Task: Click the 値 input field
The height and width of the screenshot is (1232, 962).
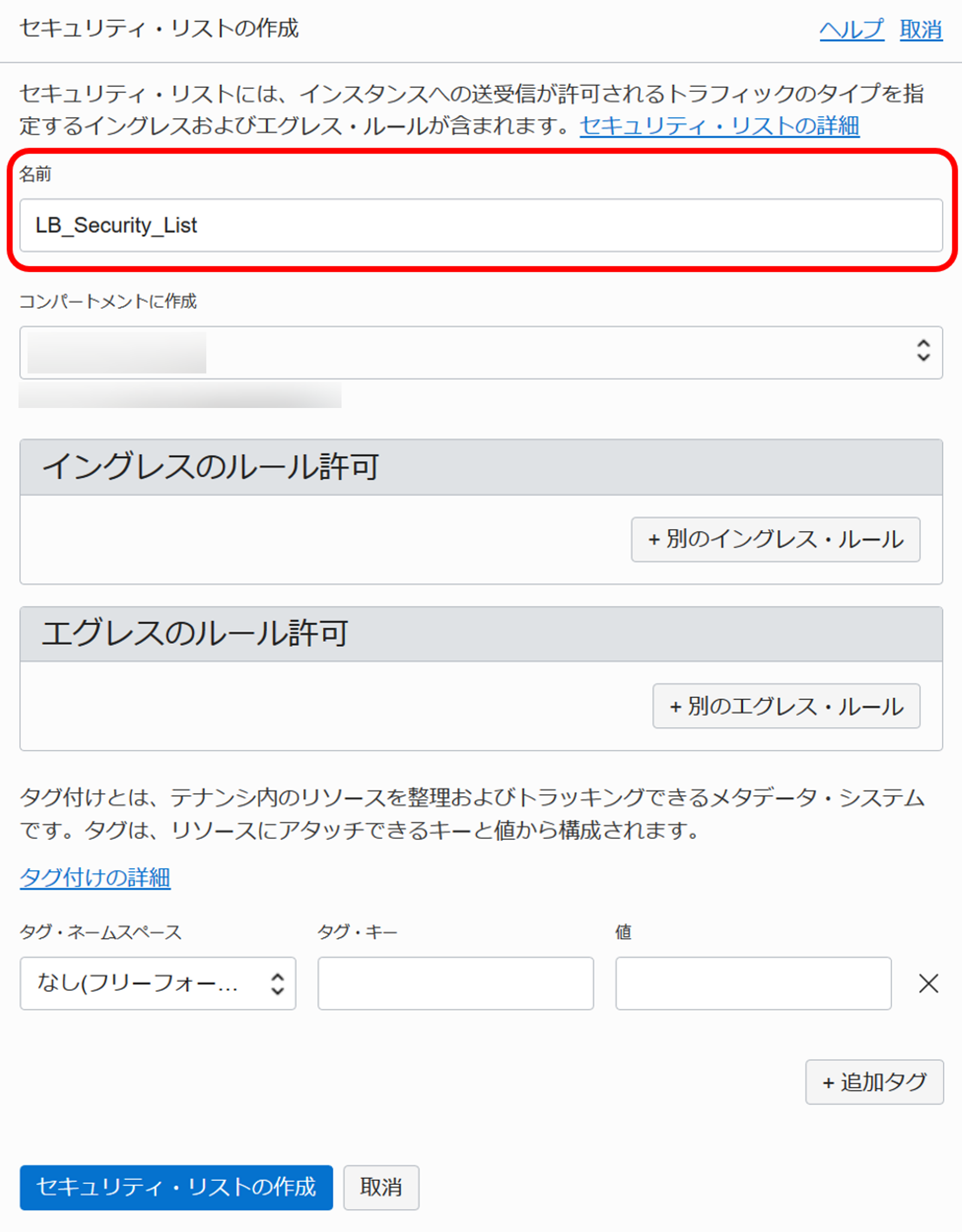Action: click(753, 983)
